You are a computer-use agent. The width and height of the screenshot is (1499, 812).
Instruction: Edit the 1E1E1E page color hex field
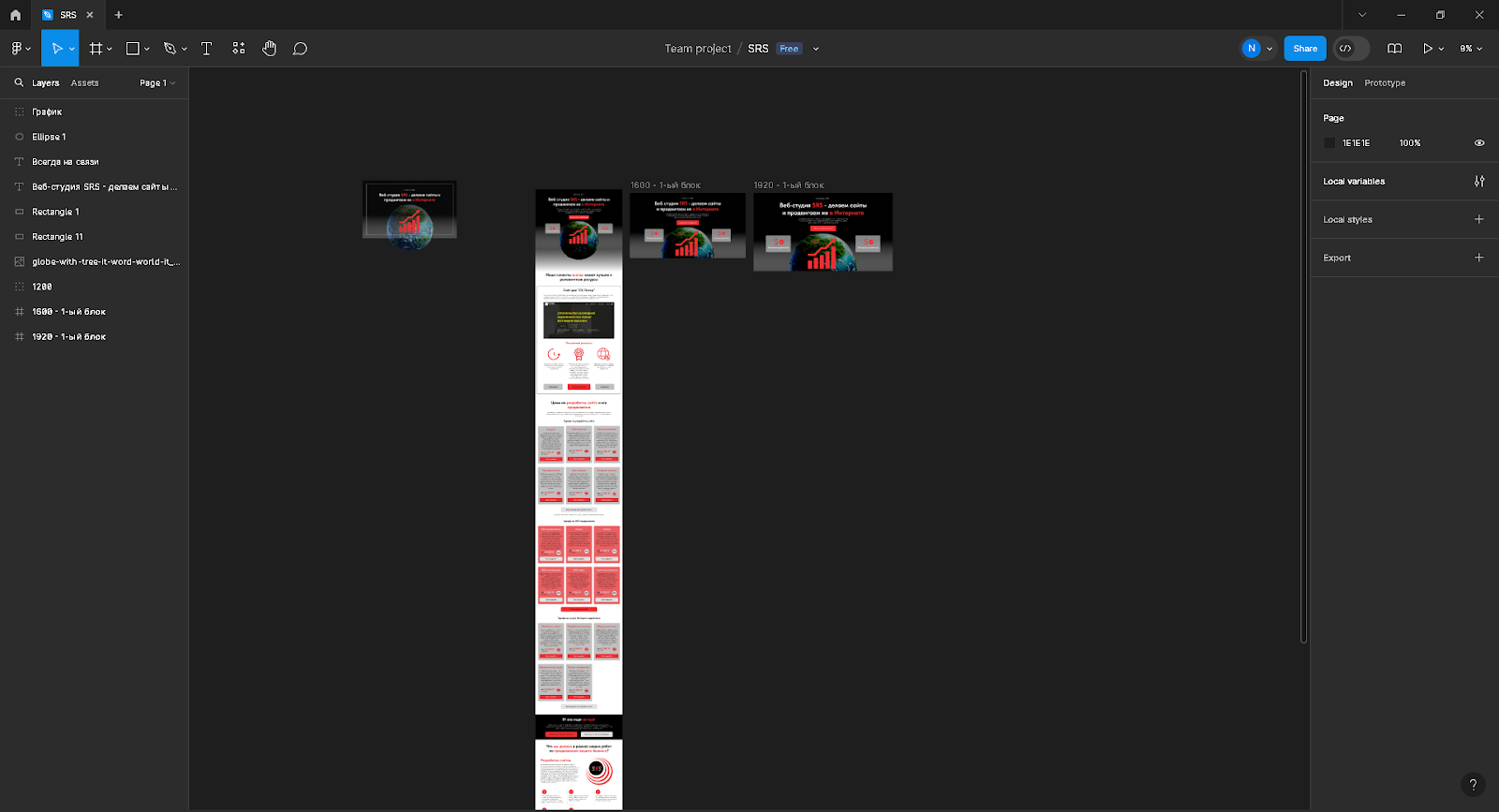tap(1356, 143)
